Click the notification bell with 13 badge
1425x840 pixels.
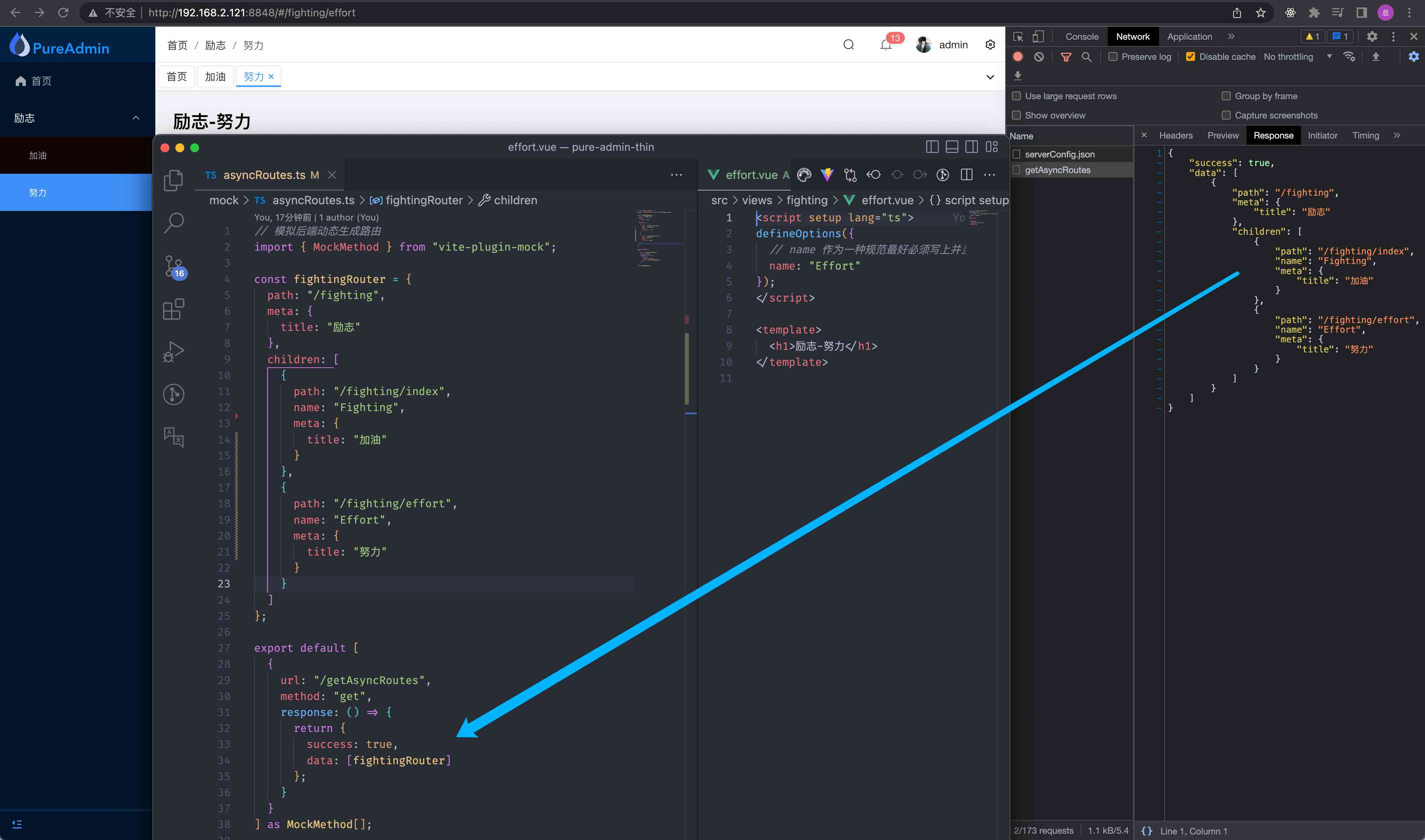(886, 45)
